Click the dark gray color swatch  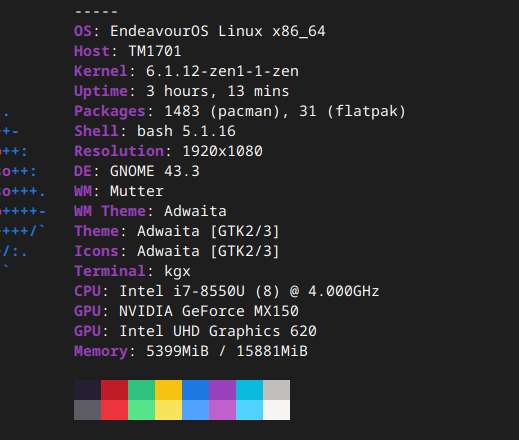pos(87,410)
